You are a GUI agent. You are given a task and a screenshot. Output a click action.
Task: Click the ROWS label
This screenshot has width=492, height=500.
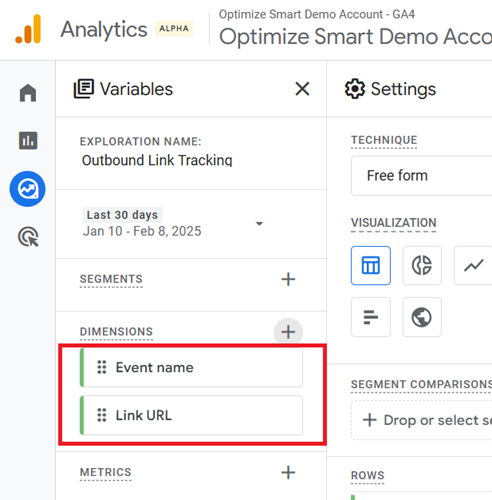368,475
